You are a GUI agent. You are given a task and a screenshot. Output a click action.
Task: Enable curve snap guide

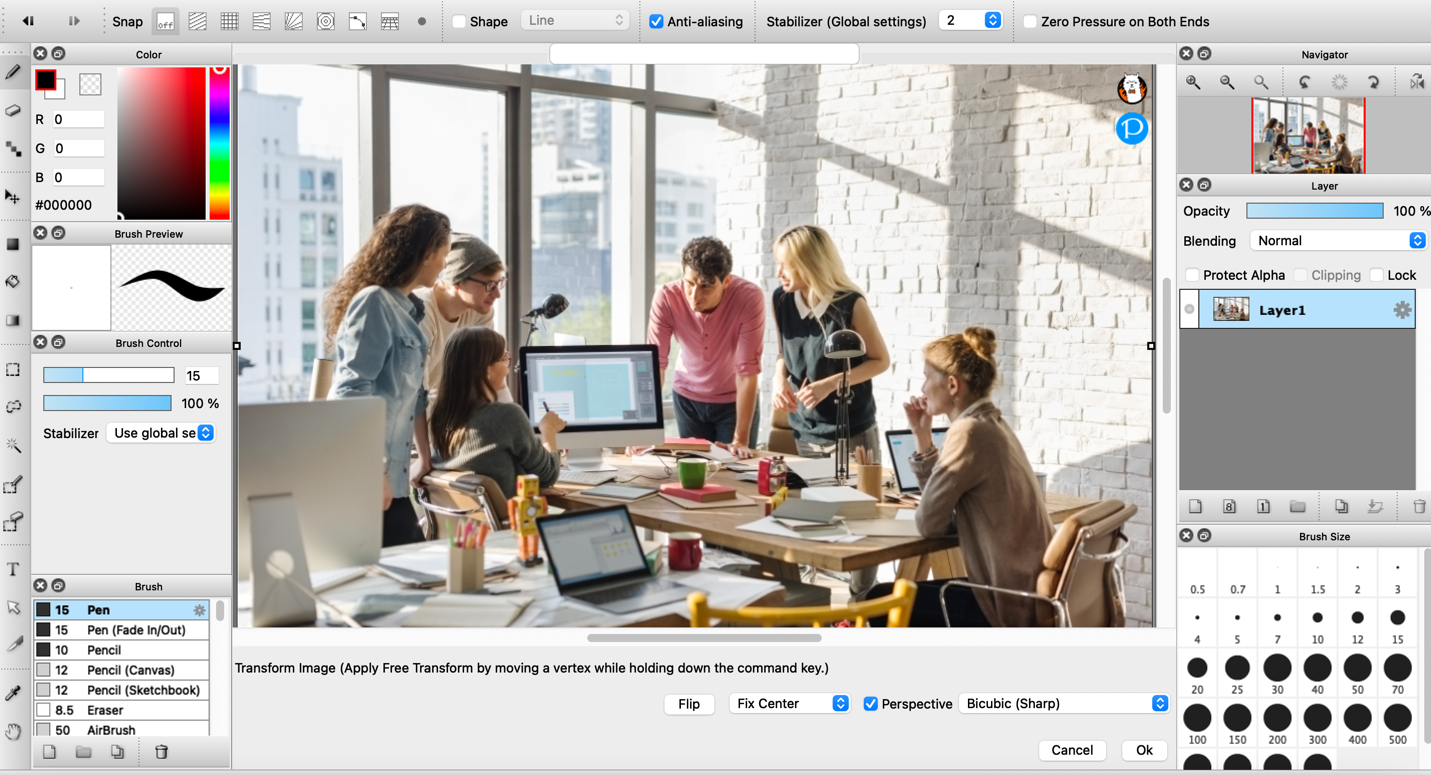[357, 21]
